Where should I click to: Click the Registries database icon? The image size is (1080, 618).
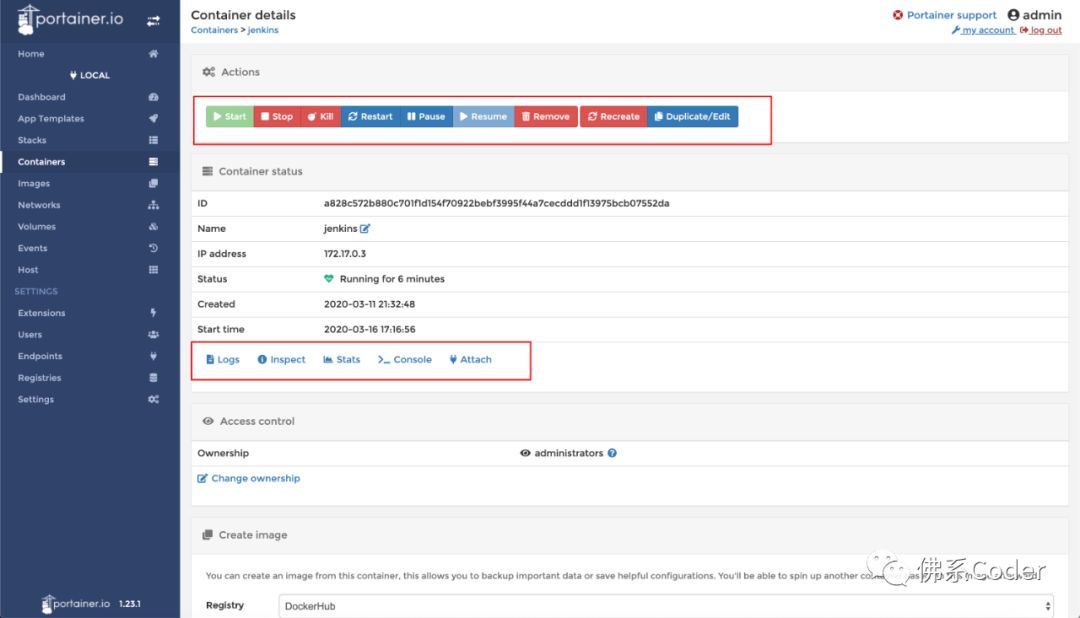(x=153, y=378)
